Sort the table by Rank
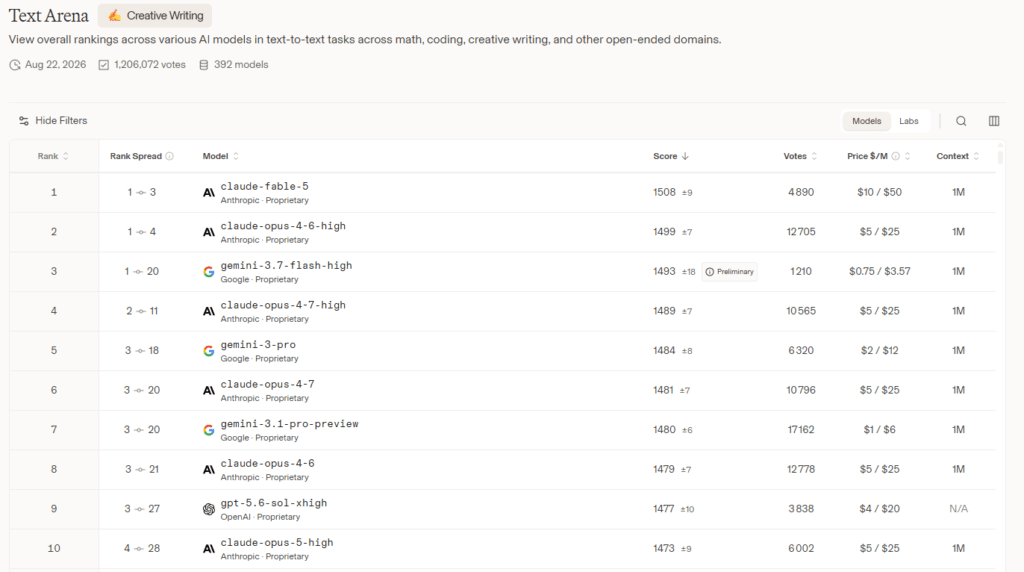 coord(53,156)
